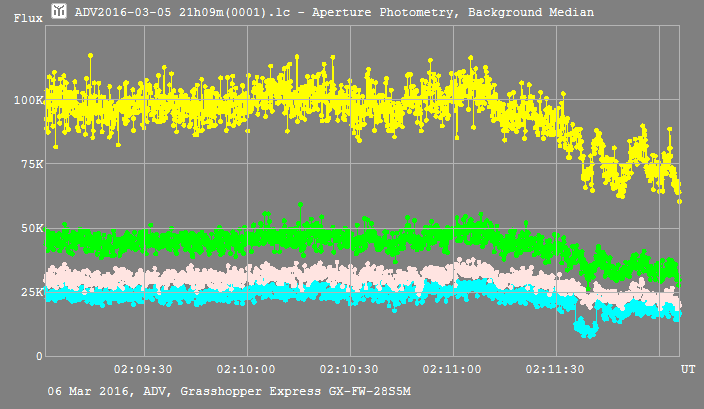Select the 25K flux axis label

tap(30, 292)
